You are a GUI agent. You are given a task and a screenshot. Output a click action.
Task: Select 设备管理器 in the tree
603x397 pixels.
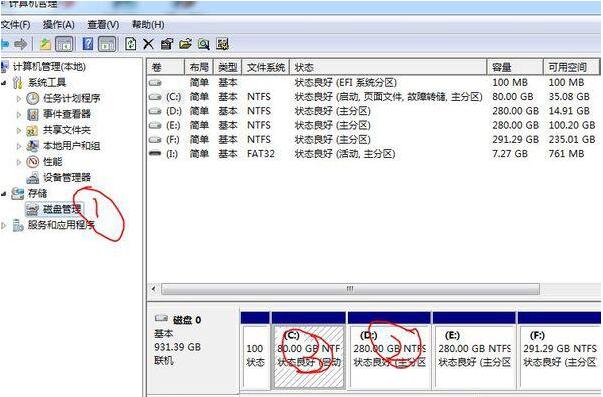point(67,177)
